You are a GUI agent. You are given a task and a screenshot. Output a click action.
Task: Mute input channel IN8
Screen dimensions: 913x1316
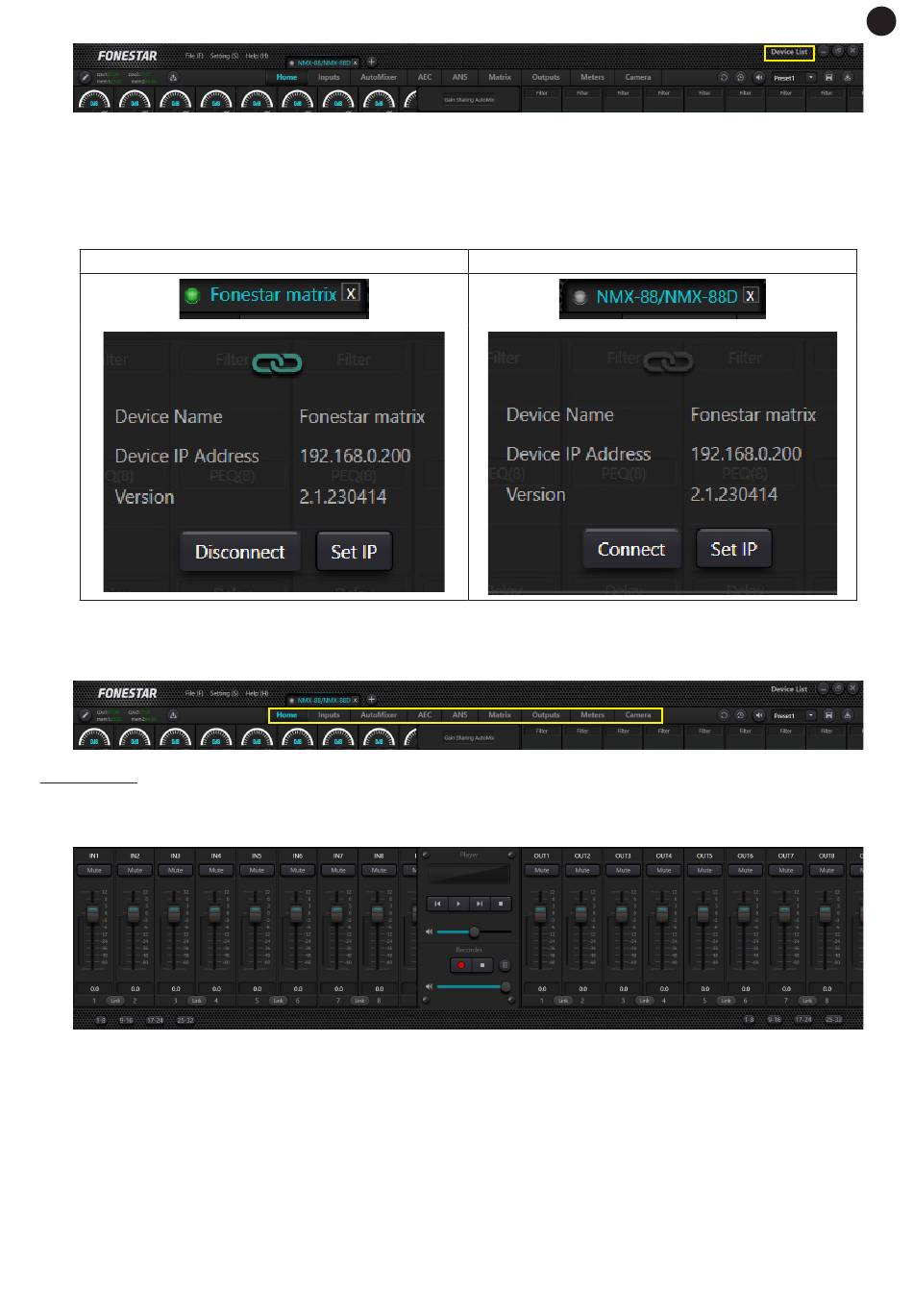click(x=379, y=870)
